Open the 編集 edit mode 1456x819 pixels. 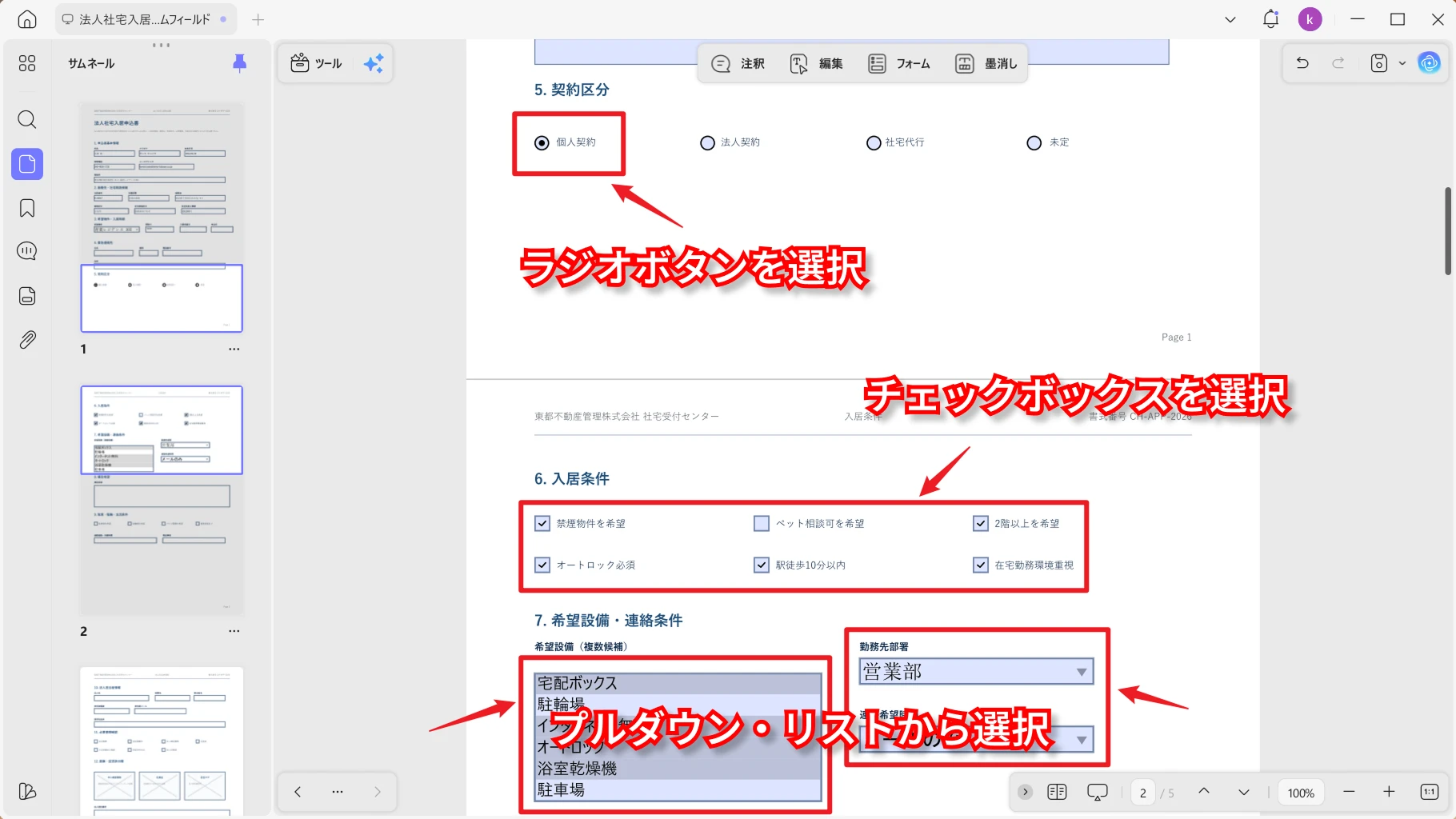point(817,63)
